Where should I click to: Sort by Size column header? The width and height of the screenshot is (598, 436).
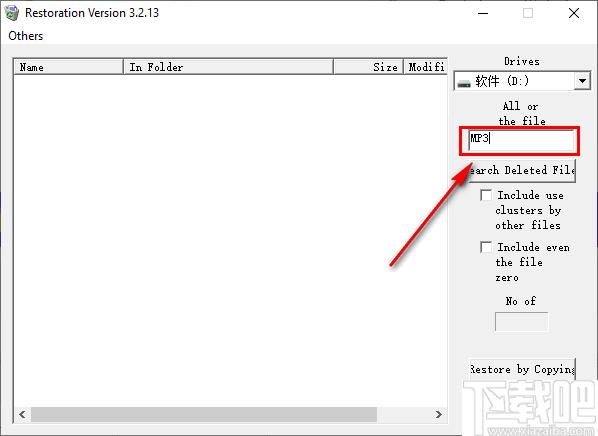pos(368,67)
